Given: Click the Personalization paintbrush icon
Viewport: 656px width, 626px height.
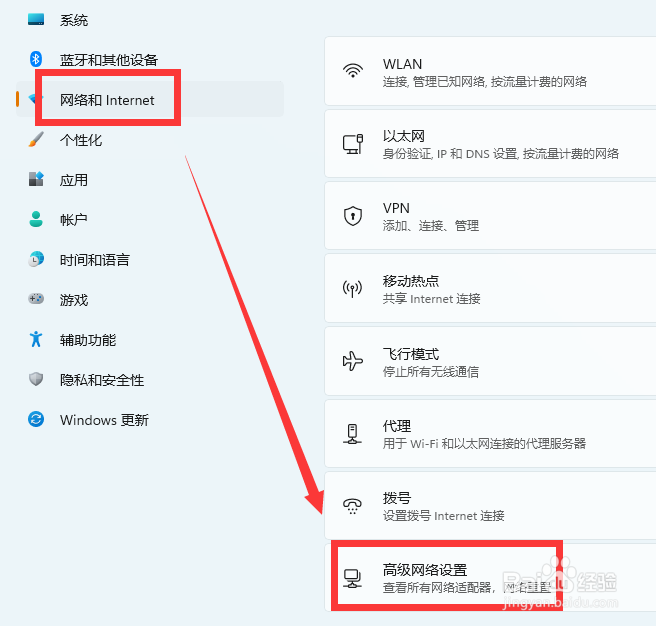Looking at the screenshot, I should (x=36, y=139).
